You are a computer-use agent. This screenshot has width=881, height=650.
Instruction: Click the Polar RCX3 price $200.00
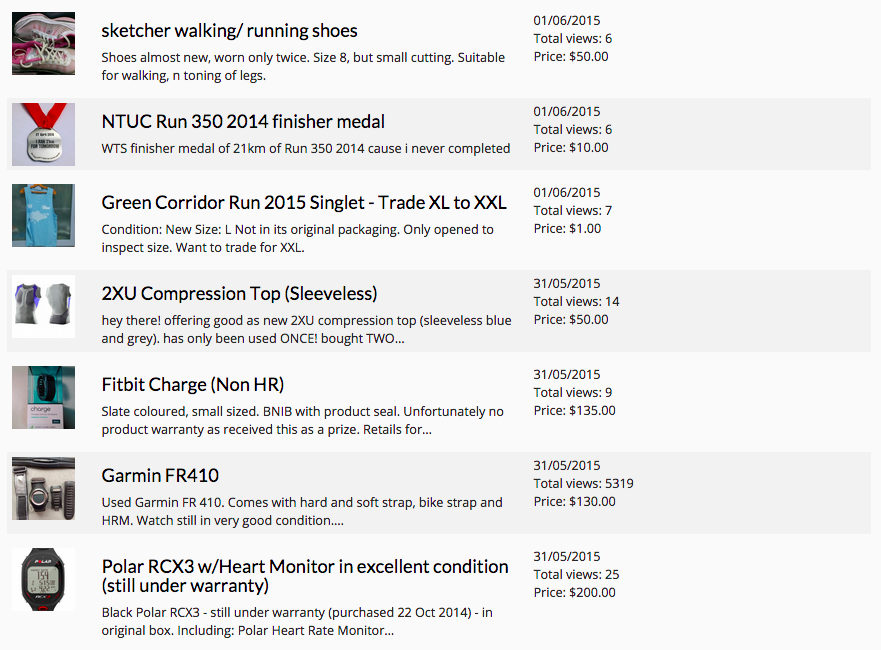point(574,593)
